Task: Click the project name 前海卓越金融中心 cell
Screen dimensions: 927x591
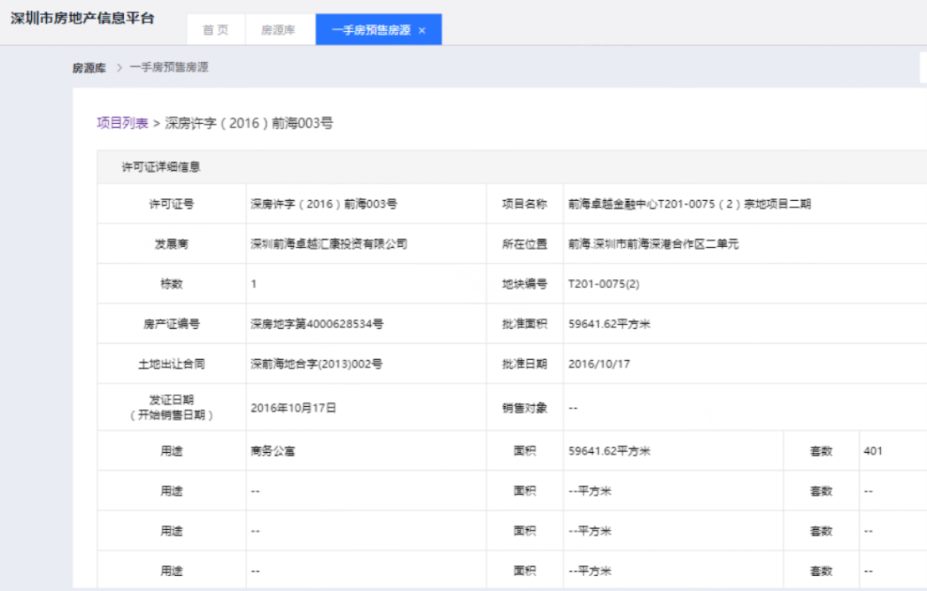Action: [x=688, y=204]
